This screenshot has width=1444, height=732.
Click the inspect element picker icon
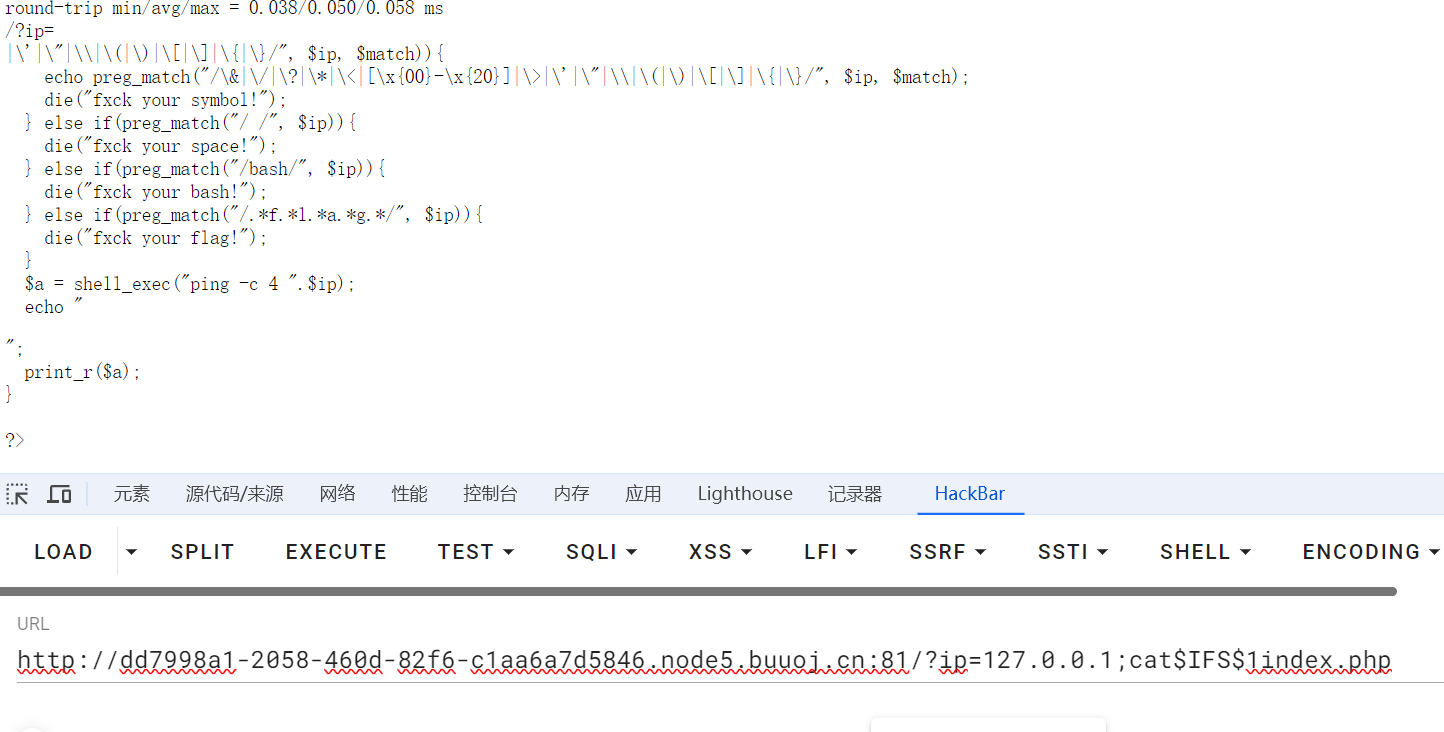click(17, 494)
